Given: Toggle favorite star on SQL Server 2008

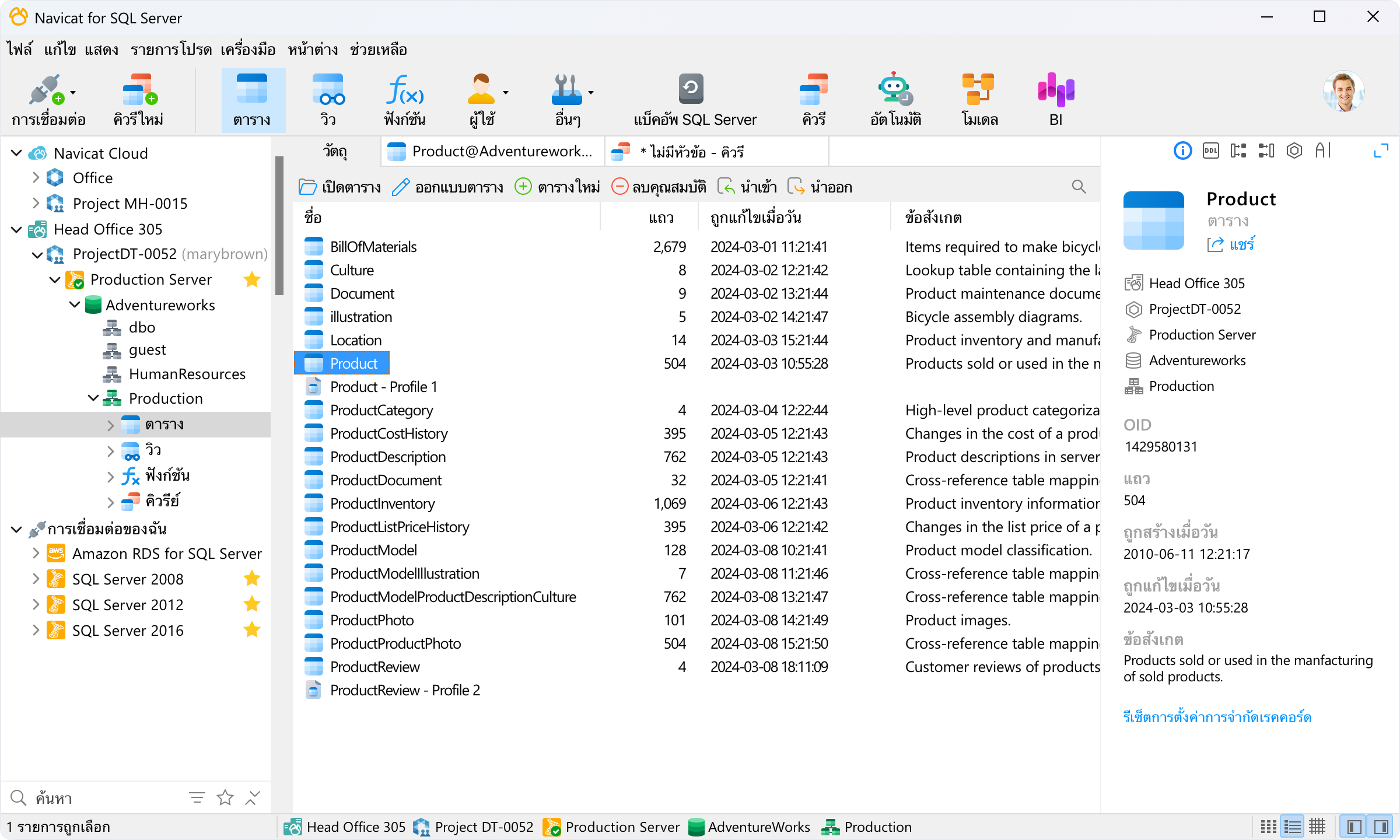Looking at the screenshot, I should pyautogui.click(x=252, y=579).
